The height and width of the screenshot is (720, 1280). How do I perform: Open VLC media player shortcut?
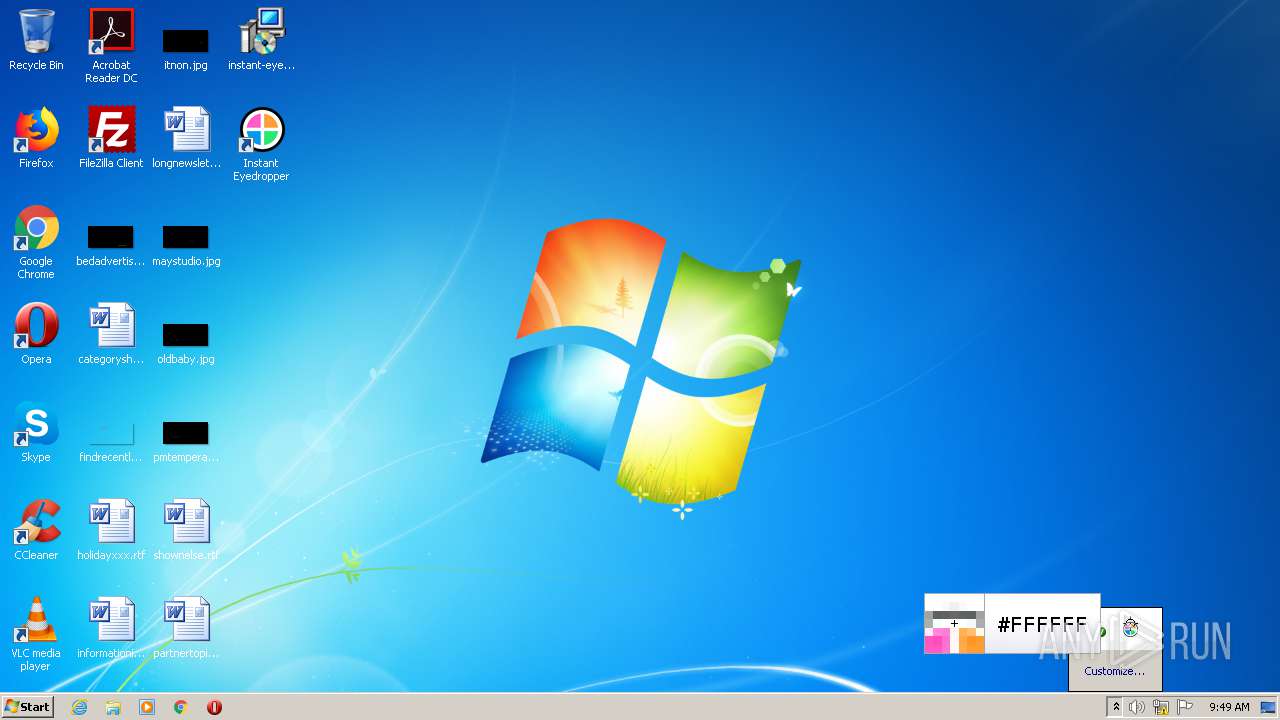pos(36,635)
